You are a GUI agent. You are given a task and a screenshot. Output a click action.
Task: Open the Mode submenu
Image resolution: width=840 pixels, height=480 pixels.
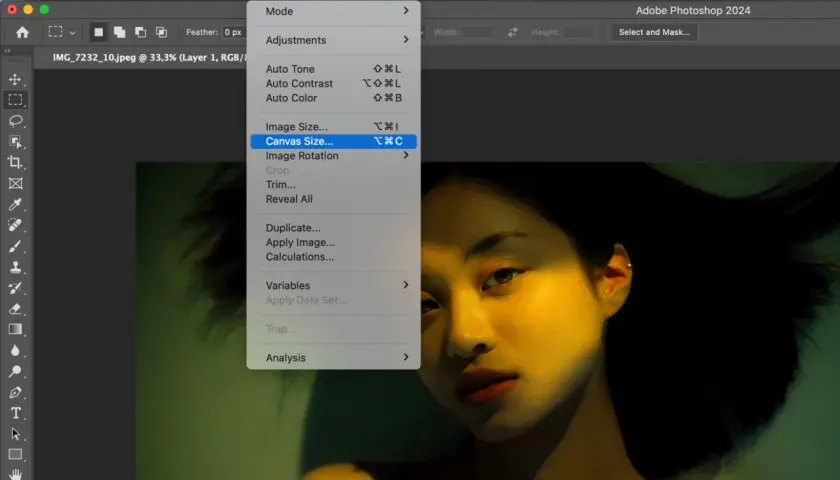point(333,11)
